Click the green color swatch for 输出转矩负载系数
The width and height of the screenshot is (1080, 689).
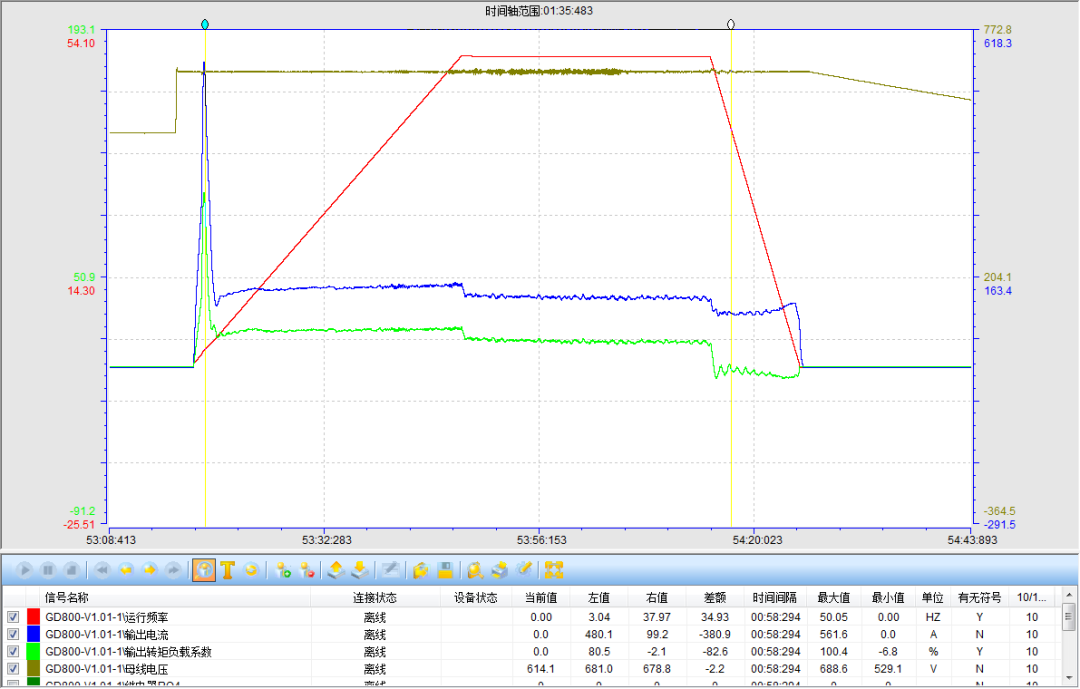tap(33, 652)
